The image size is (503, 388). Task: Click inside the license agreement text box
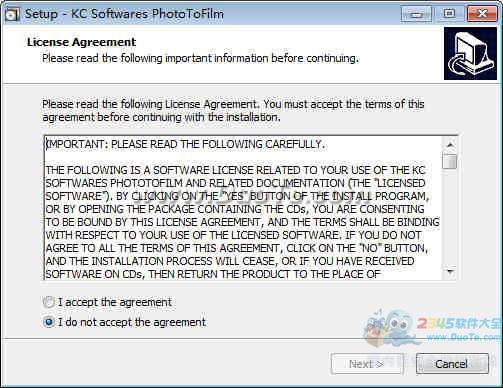click(243, 208)
